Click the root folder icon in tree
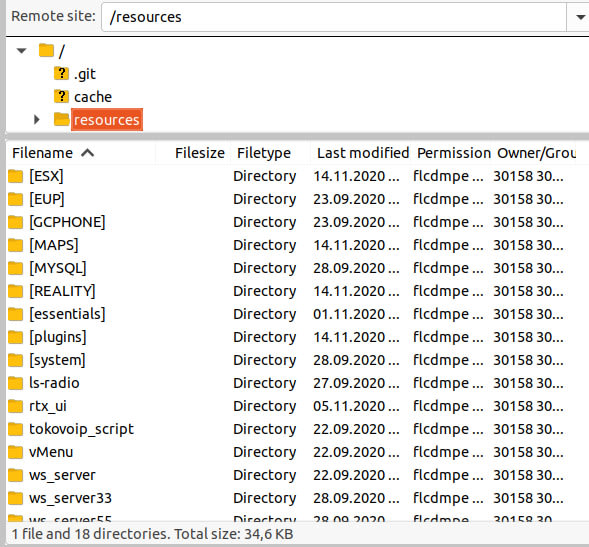 tap(47, 50)
